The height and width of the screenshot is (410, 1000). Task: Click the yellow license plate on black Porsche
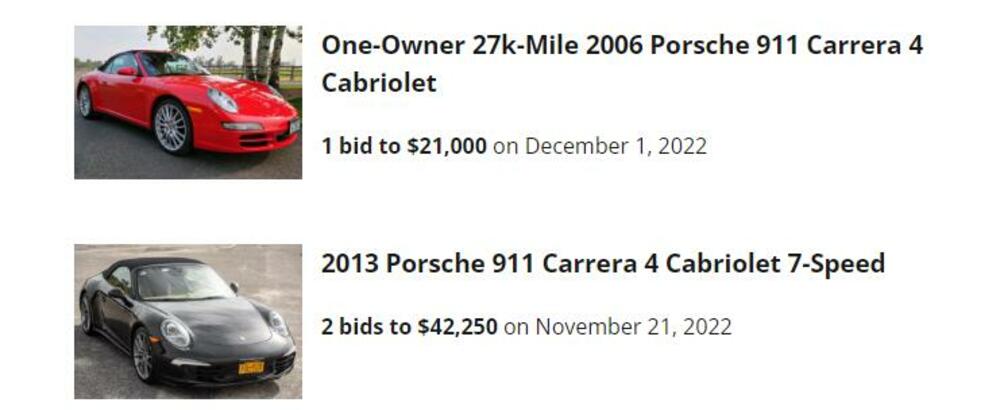250,367
